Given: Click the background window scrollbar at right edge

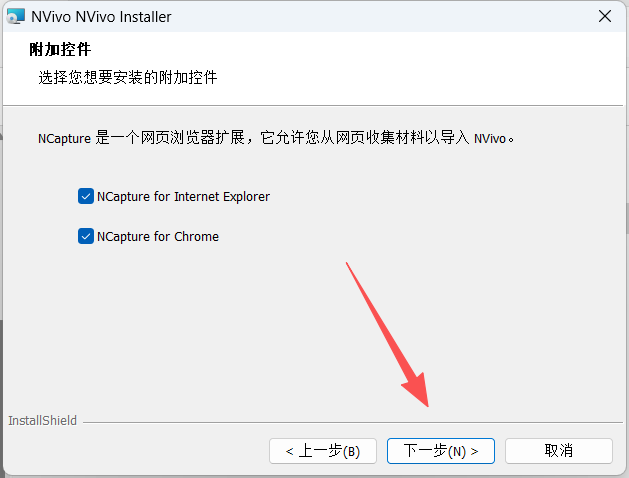Looking at the screenshot, I should pos(627,219).
